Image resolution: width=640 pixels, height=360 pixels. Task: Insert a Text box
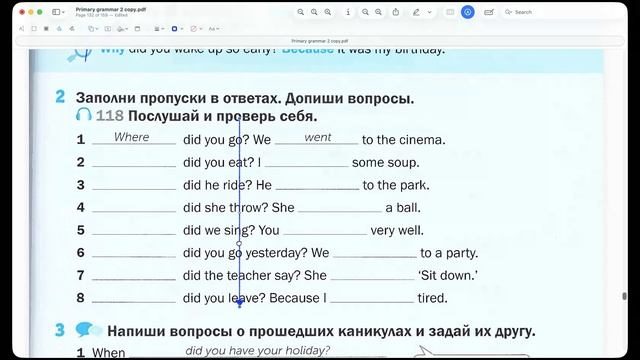point(108,29)
